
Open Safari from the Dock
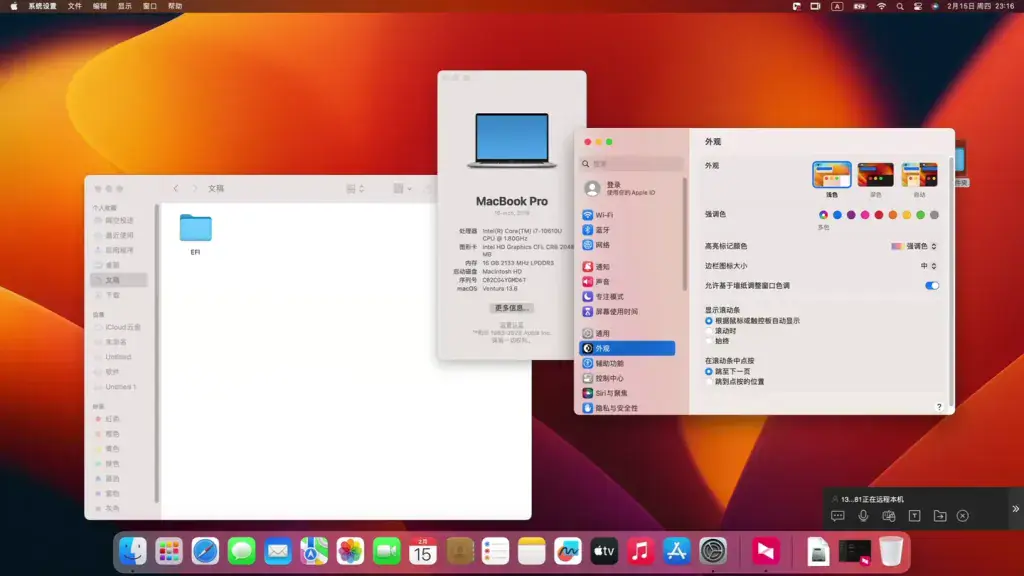(x=205, y=551)
